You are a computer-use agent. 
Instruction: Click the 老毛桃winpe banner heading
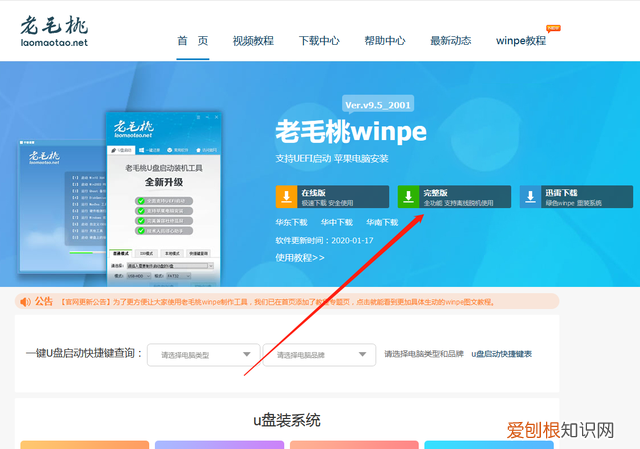click(x=351, y=131)
